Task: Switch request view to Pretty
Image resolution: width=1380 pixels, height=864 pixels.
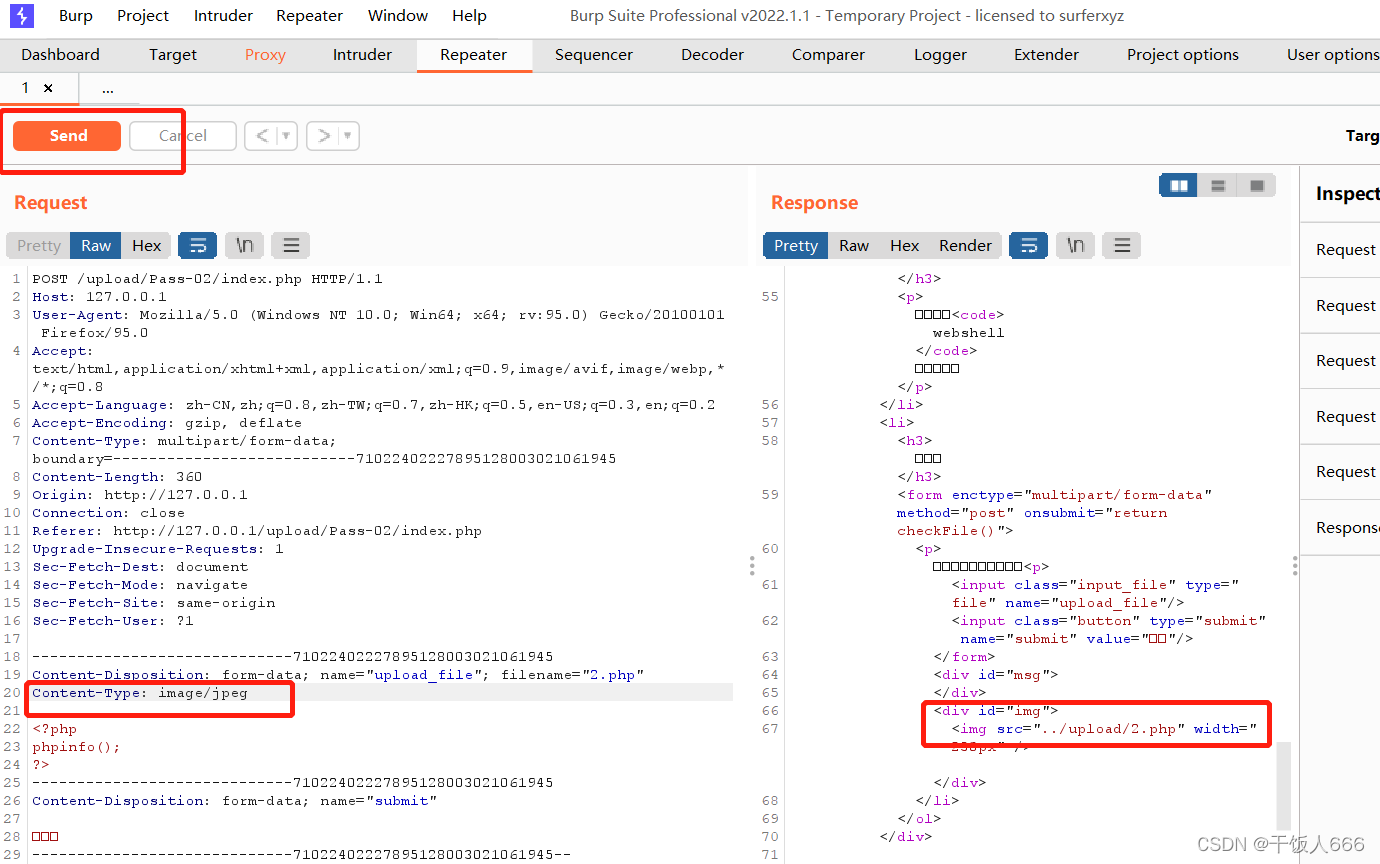Action: 39,245
